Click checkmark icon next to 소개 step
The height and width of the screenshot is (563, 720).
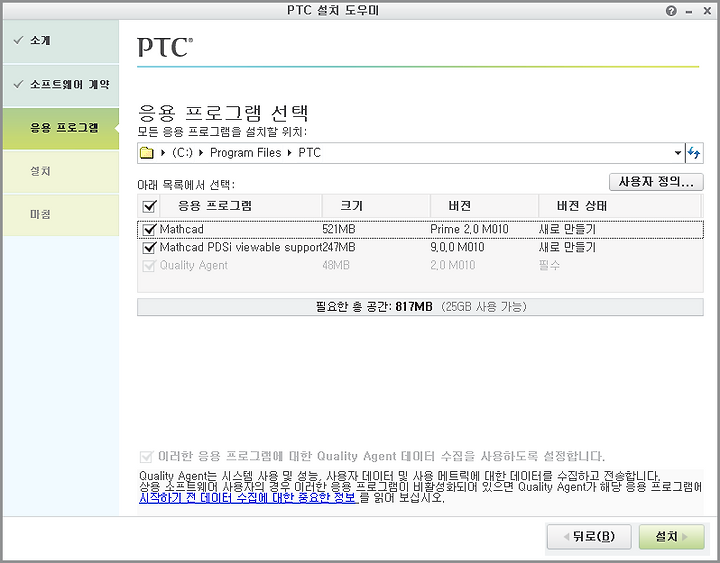pyautogui.click(x=18, y=40)
